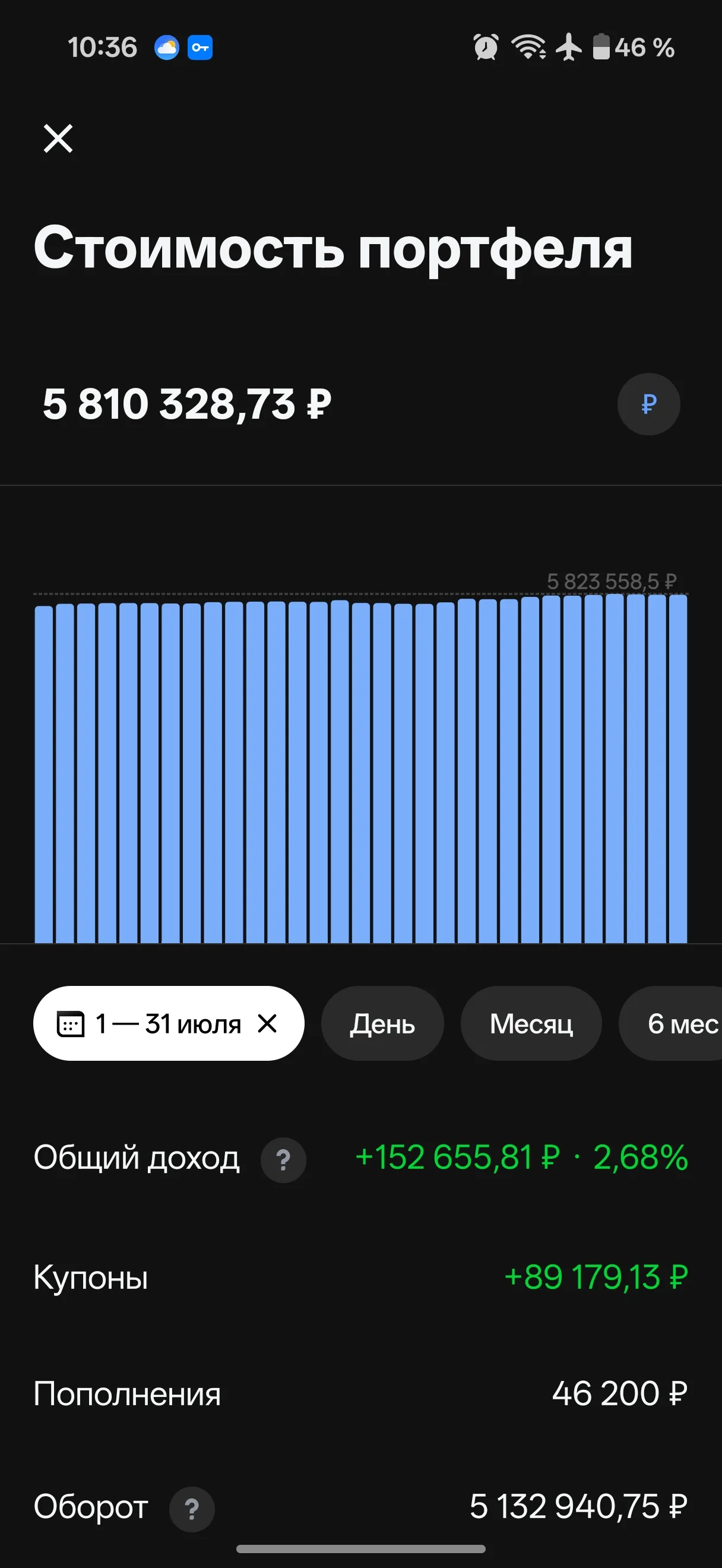
Task: Select the 6 мес period filter
Action: click(670, 1023)
